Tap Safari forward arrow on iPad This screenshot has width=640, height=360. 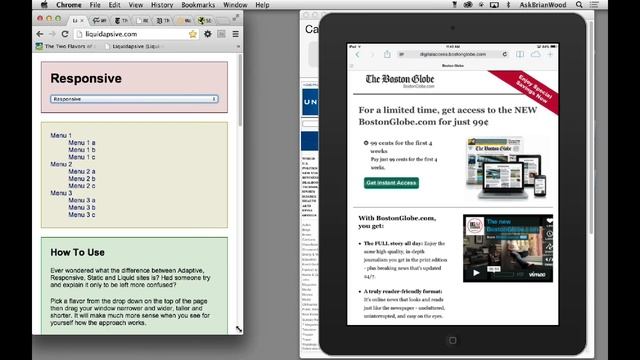[372, 54]
